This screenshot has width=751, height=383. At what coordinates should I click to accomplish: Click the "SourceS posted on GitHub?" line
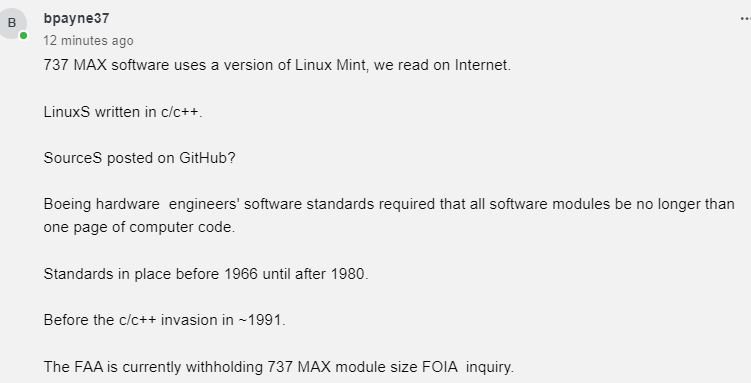click(139, 158)
